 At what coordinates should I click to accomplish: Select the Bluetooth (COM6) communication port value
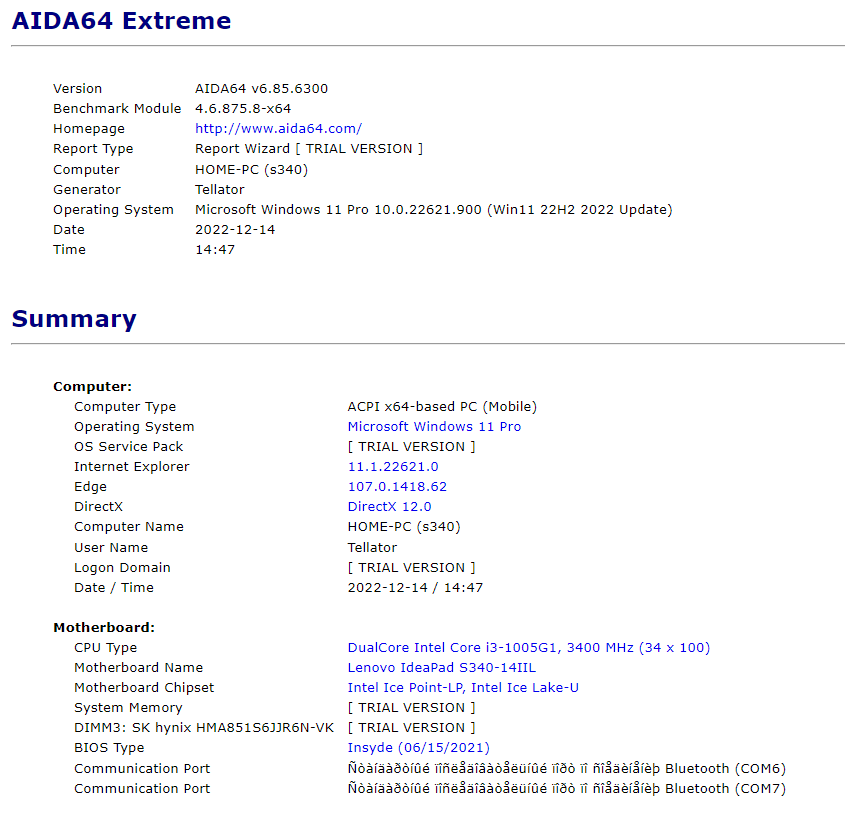(x=566, y=769)
